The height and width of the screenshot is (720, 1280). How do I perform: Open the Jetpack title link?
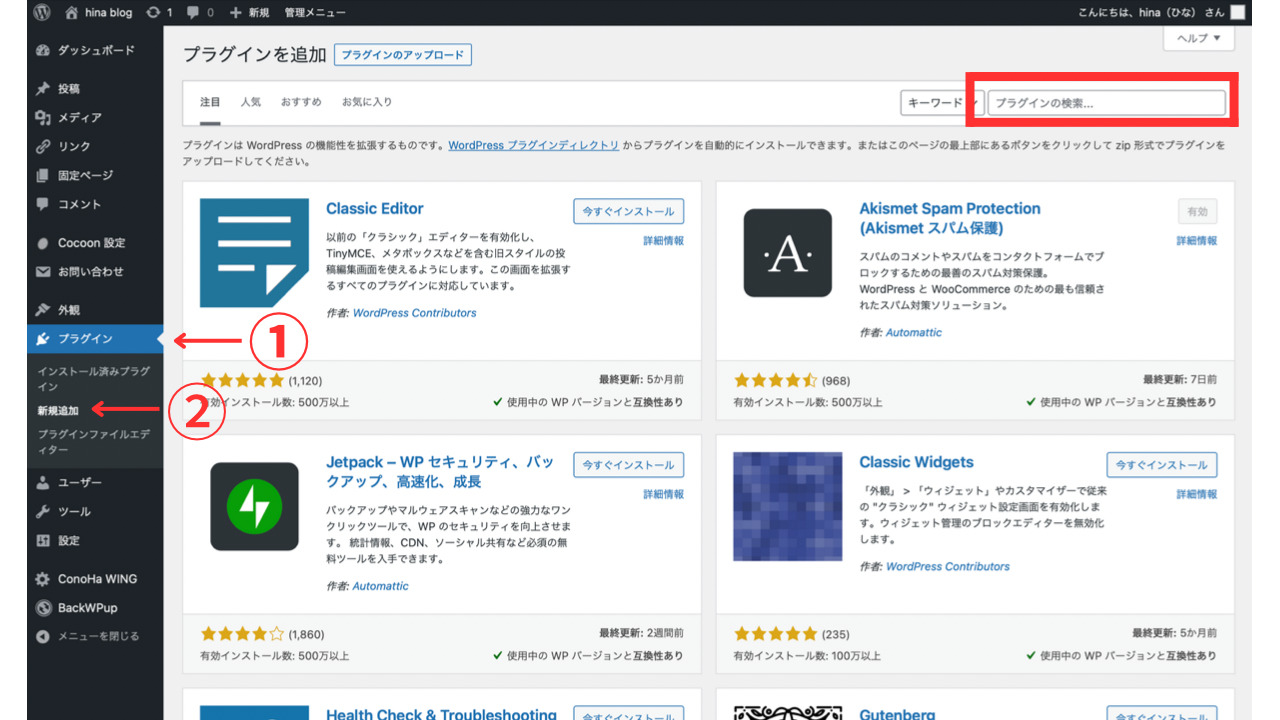click(440, 472)
